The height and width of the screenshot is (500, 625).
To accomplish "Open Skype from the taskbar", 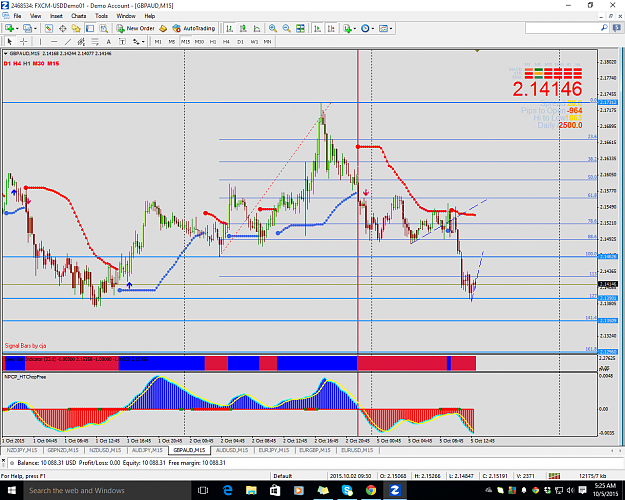I will (347, 490).
